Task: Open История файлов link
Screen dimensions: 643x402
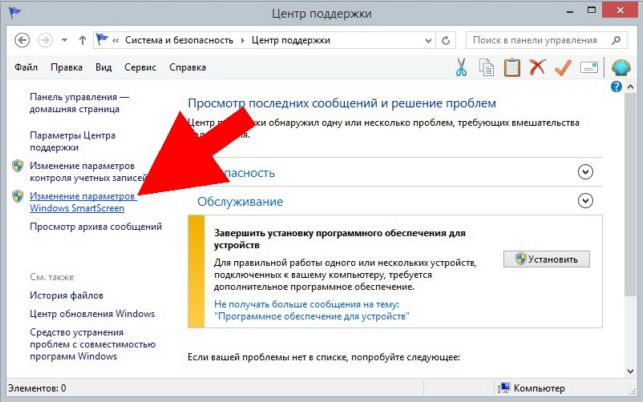Action: [x=66, y=295]
